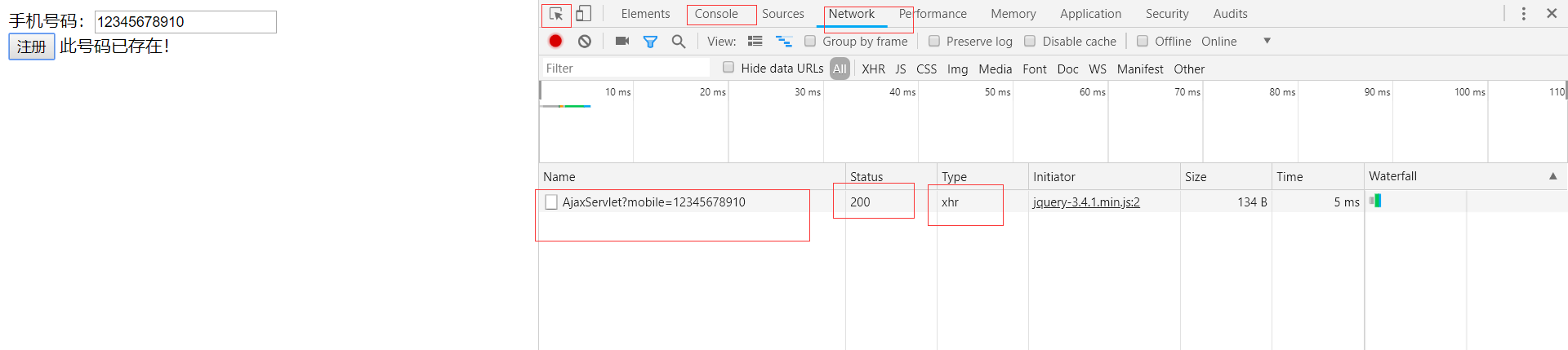Image resolution: width=1568 pixels, height=350 pixels.
Task: Check the Disable cache option
Action: point(1030,41)
